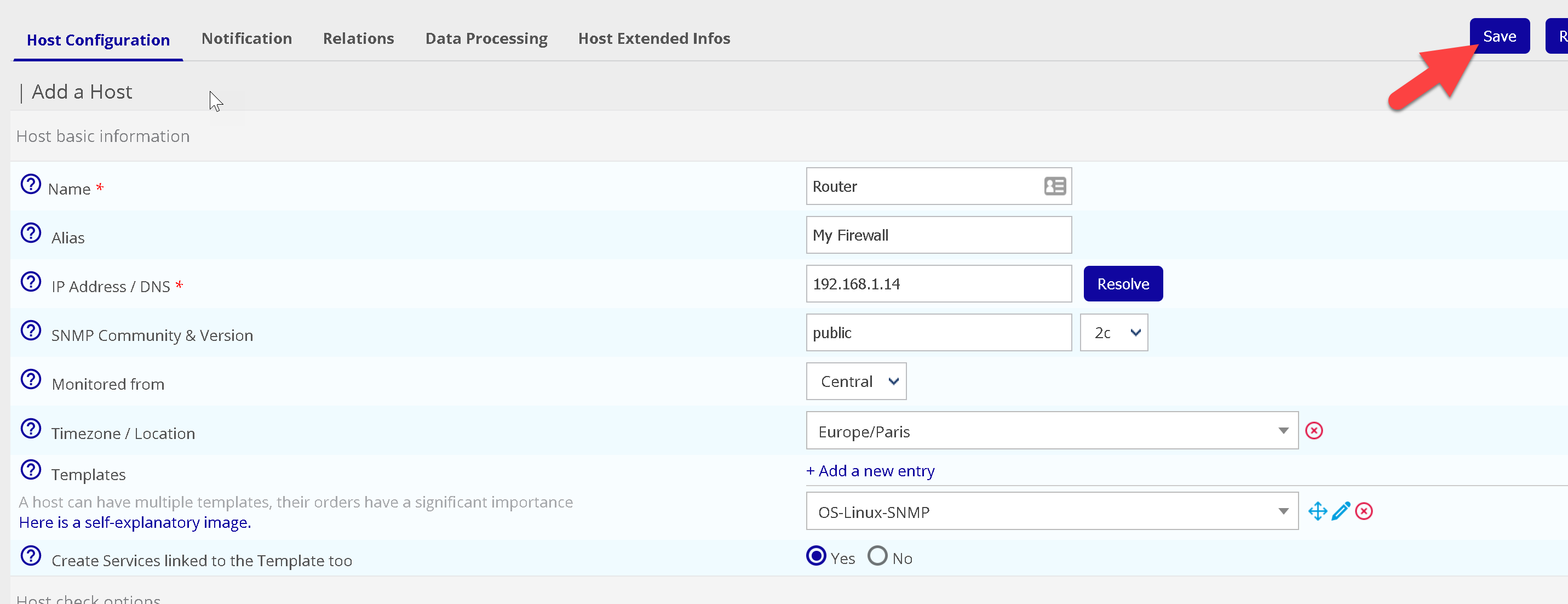Open help for SNMP Community & Version
This screenshot has width=1568, height=604.
pos(31,331)
